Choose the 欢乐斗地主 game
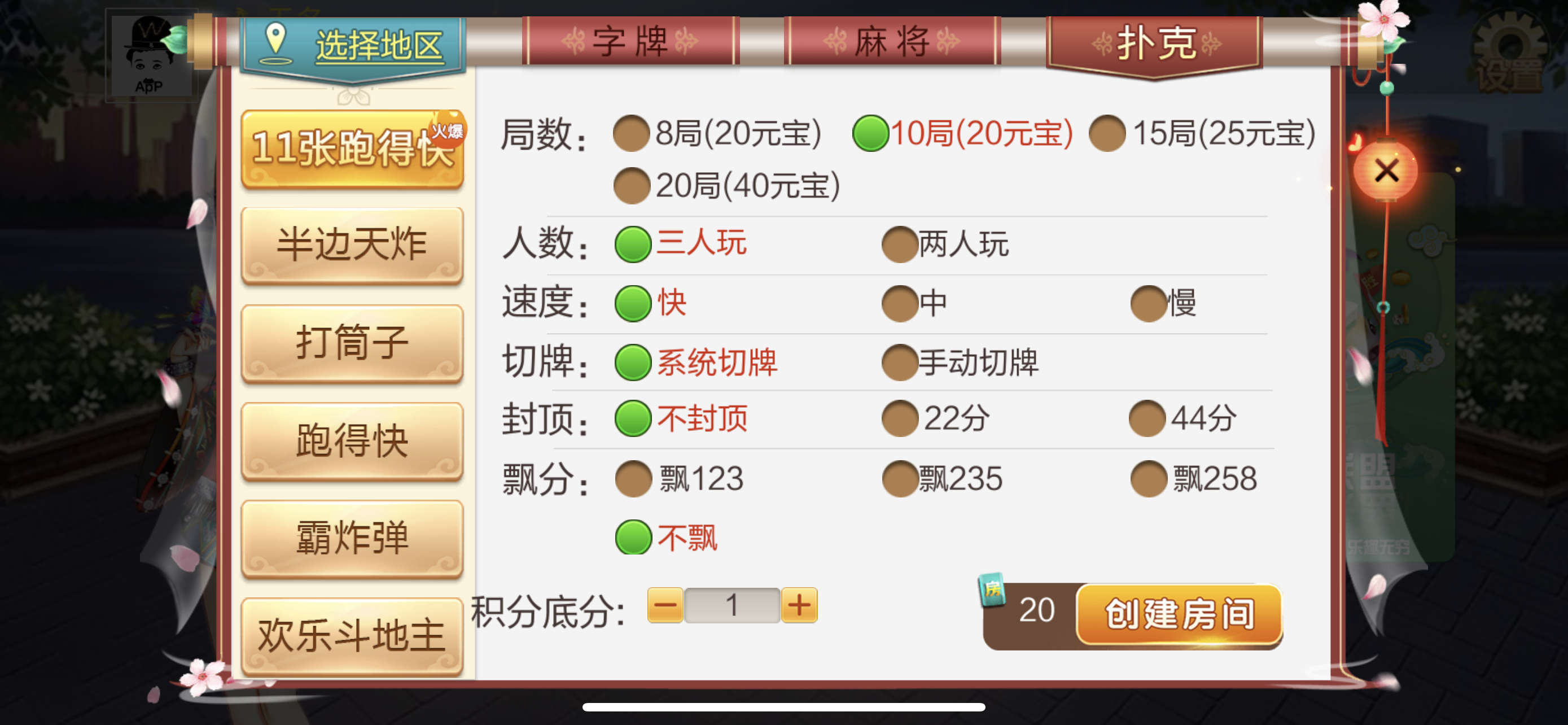Image resolution: width=1568 pixels, height=725 pixels. [352, 636]
